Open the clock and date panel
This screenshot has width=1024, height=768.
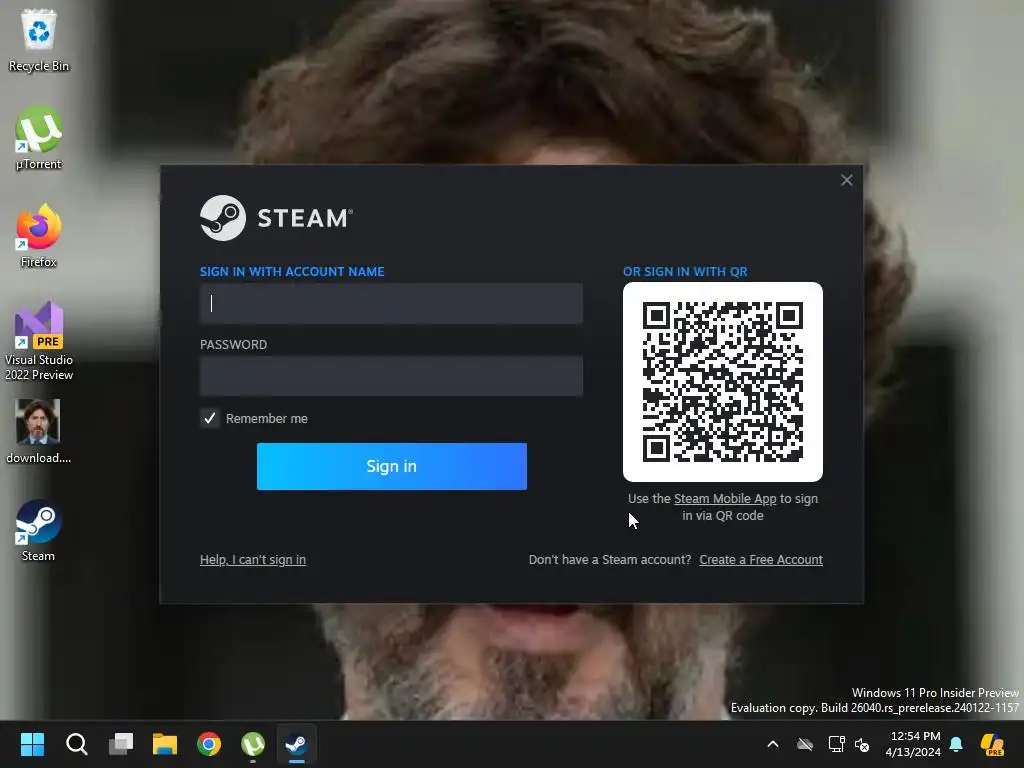click(x=913, y=744)
